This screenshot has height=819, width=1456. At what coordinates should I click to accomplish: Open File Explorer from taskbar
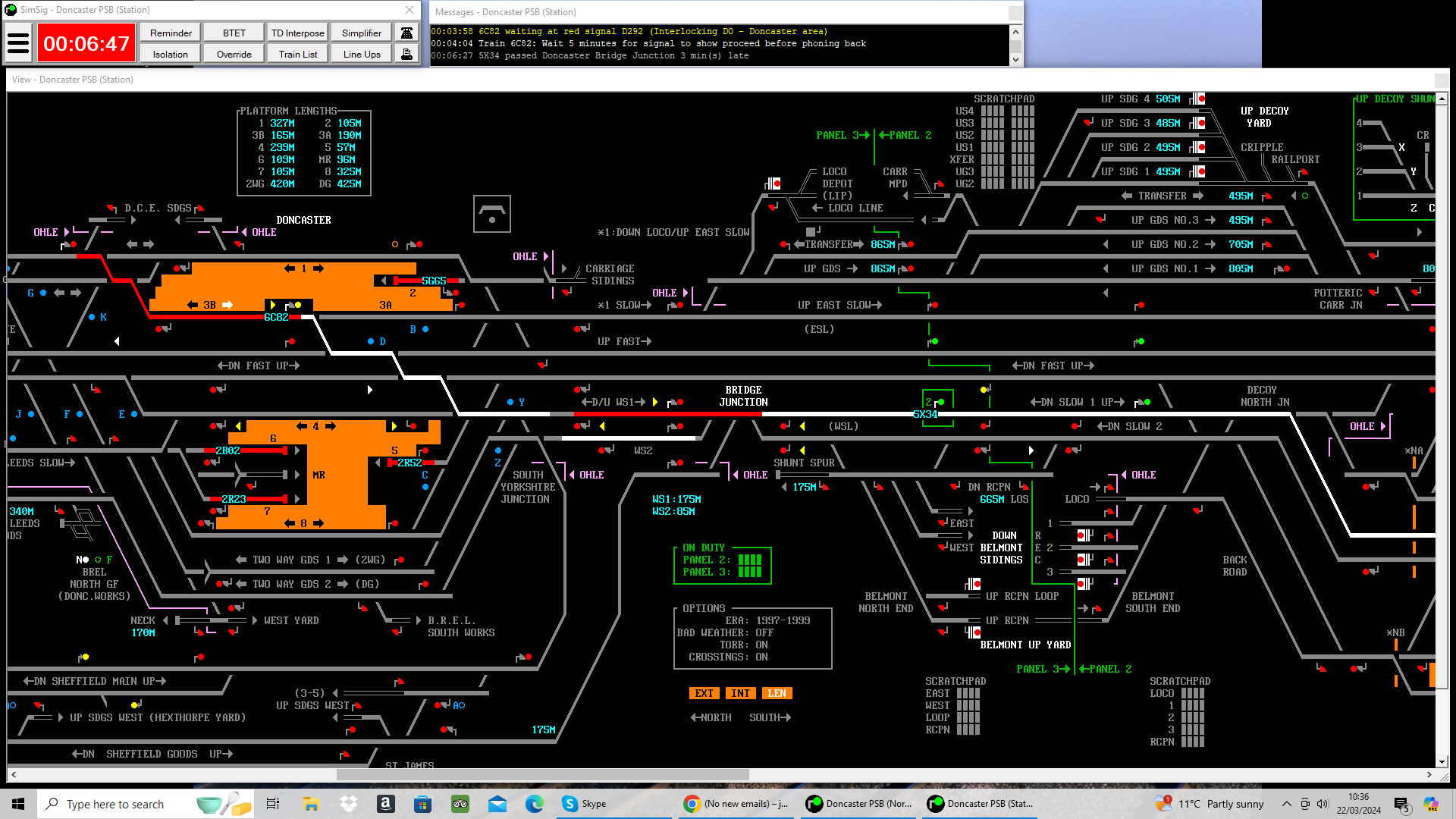311,804
